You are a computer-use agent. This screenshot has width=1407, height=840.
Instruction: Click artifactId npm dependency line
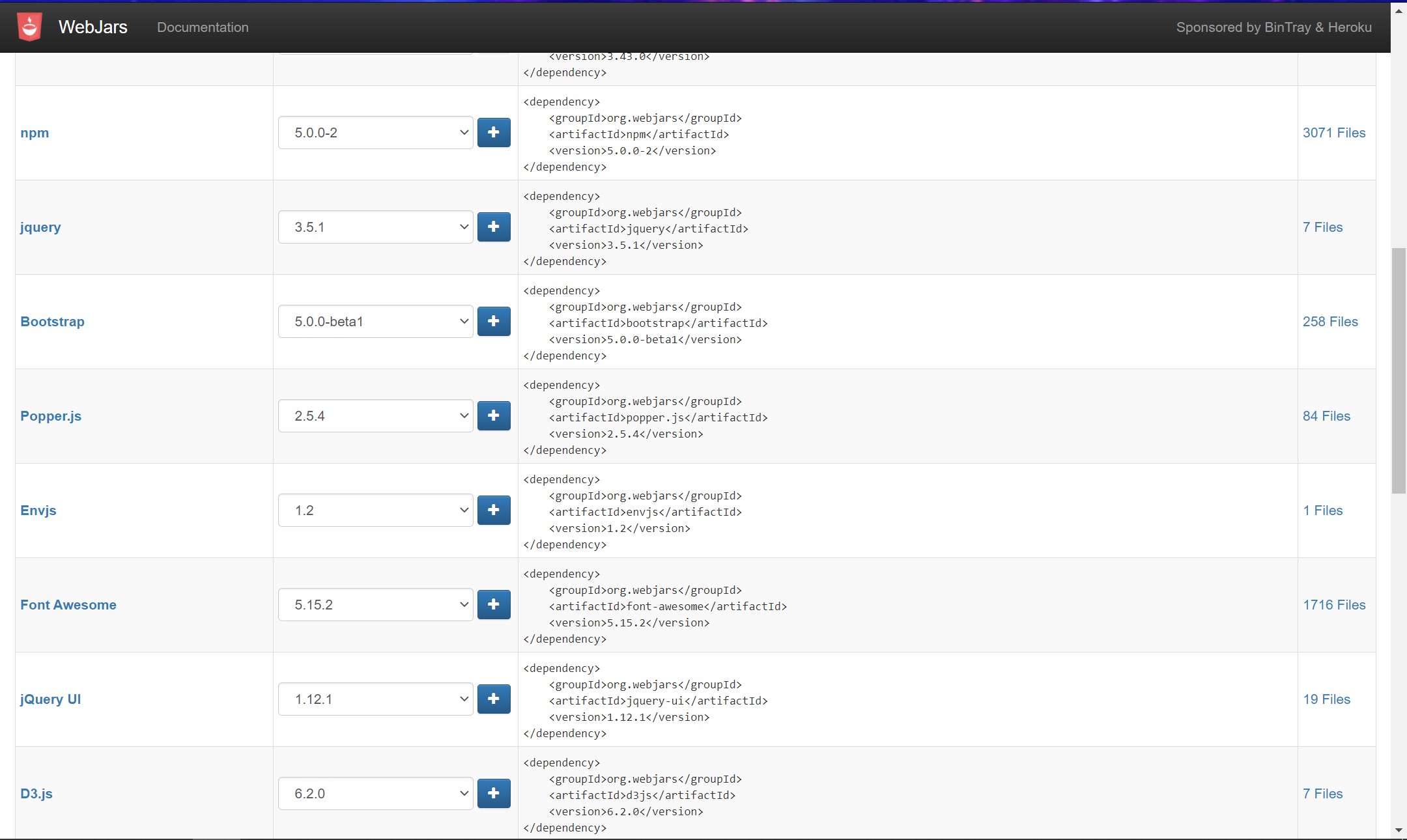pyautogui.click(x=639, y=134)
